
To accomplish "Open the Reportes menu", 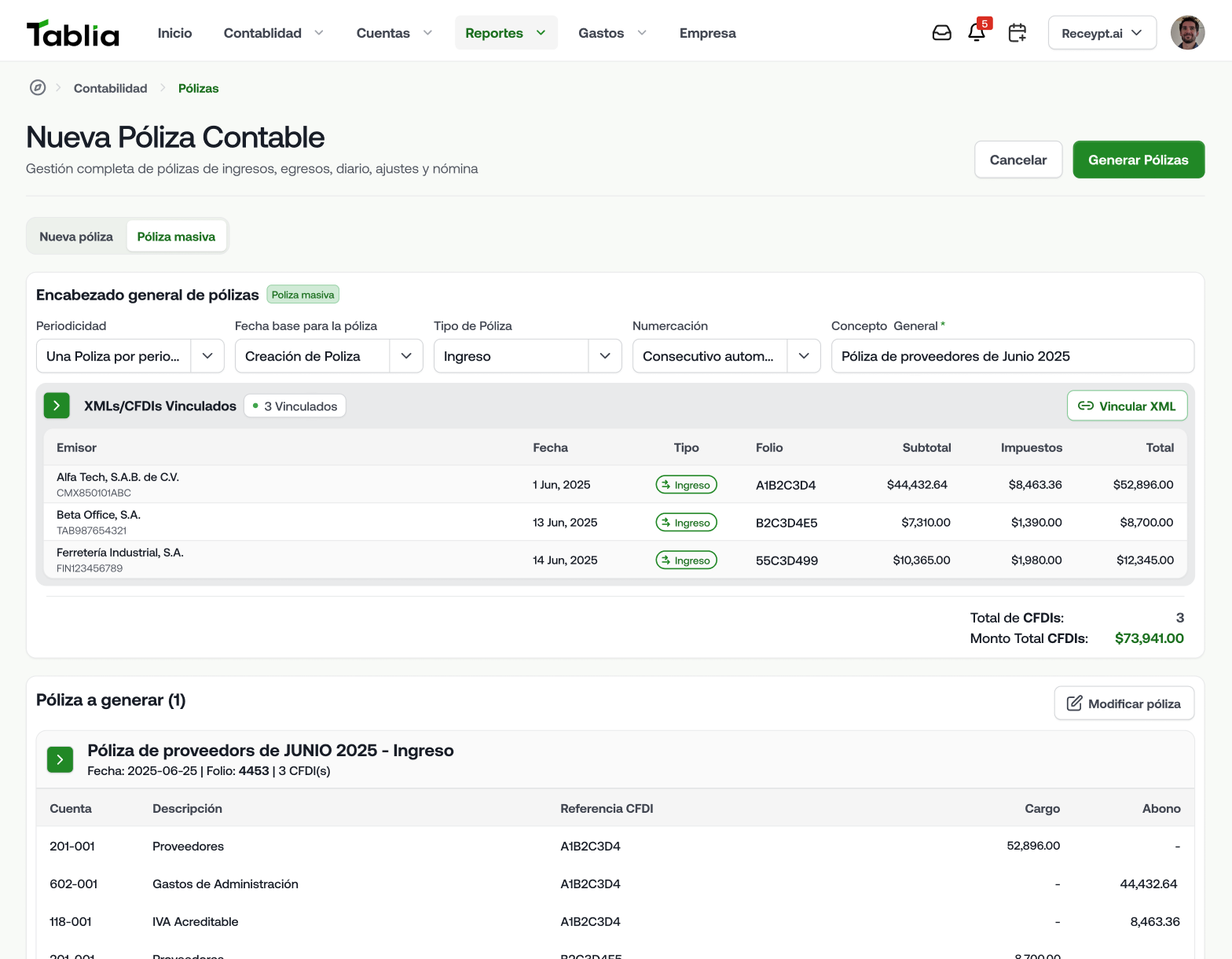I will pyautogui.click(x=505, y=33).
